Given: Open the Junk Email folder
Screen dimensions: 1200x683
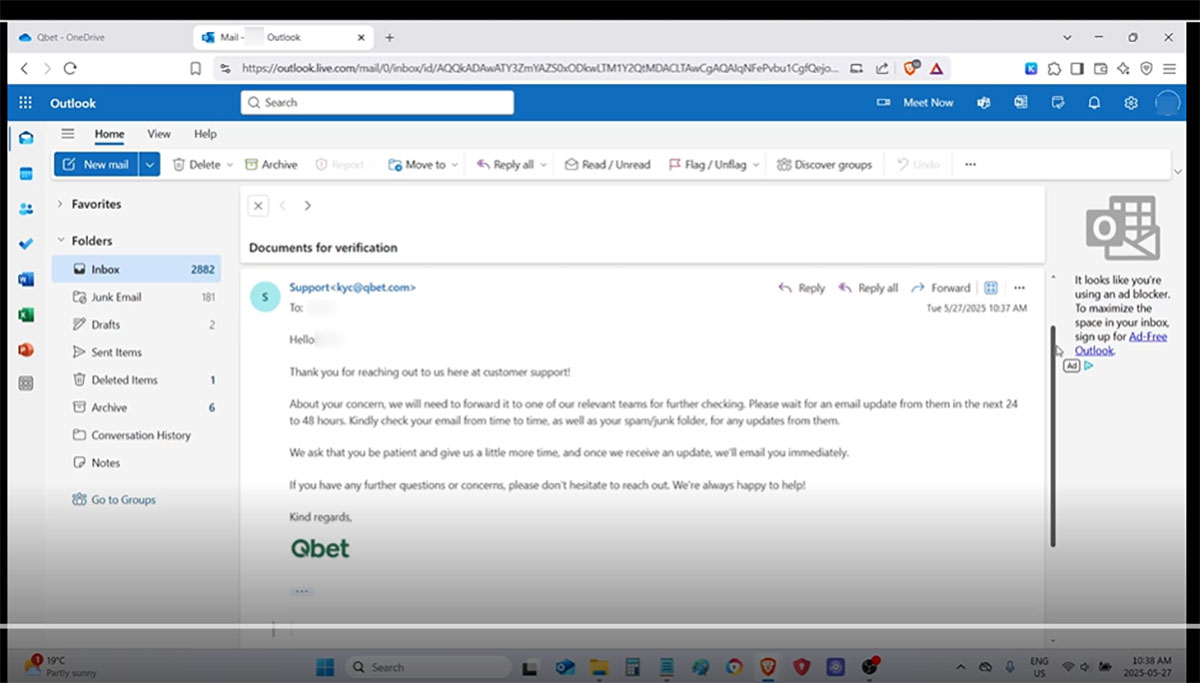Looking at the screenshot, I should (136, 297).
